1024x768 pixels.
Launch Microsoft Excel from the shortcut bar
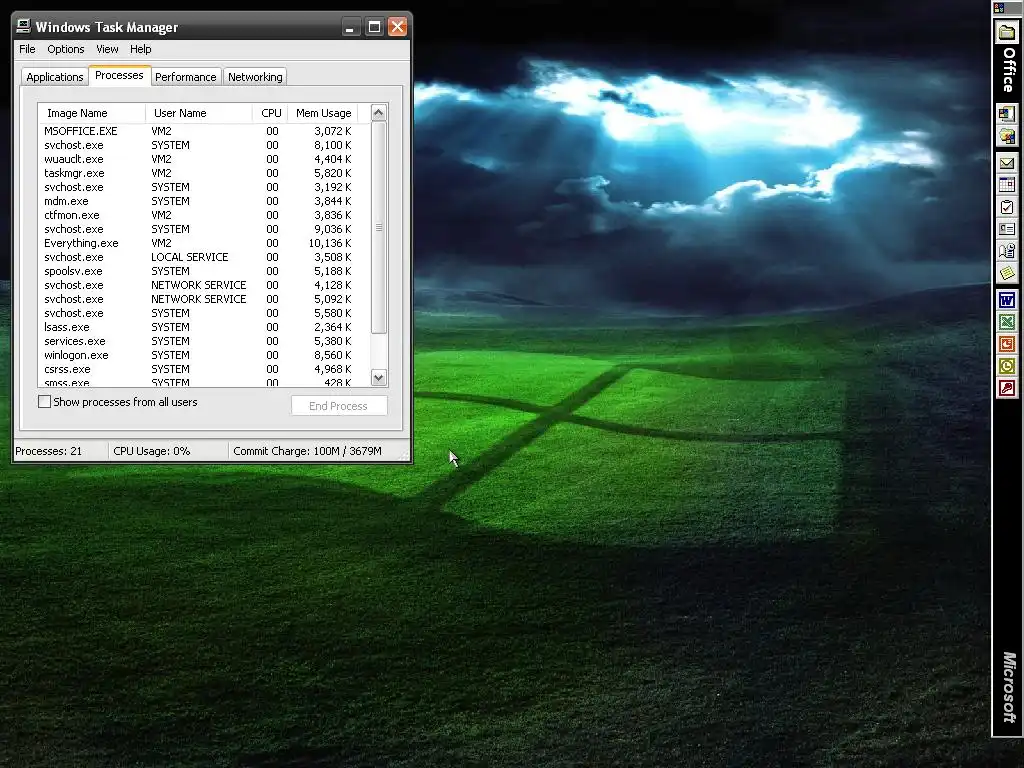coord(1006,322)
